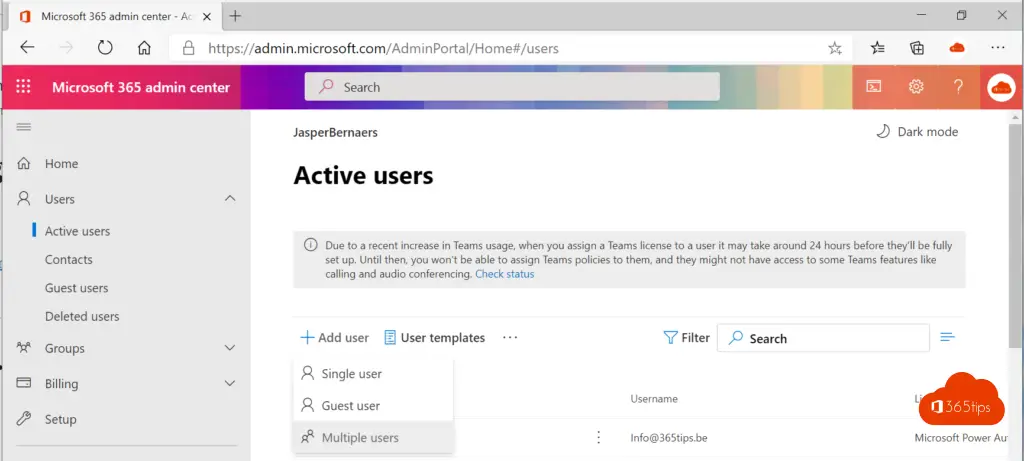Show more toolbar commands ellipsis
1024x461 pixels.
pyautogui.click(x=510, y=338)
